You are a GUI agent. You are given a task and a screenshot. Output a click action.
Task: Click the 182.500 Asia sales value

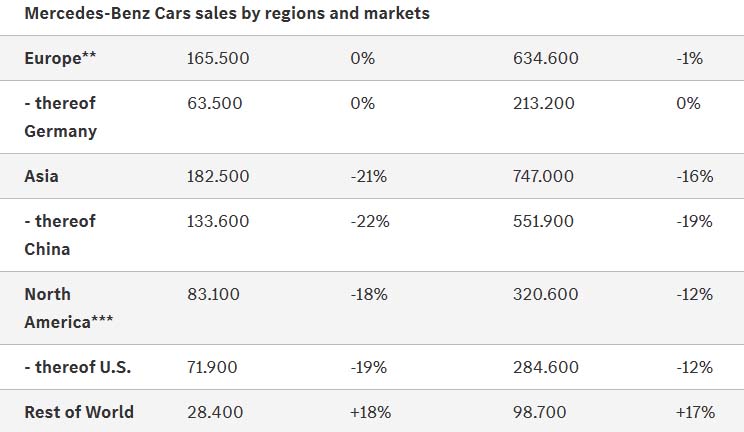click(x=218, y=176)
